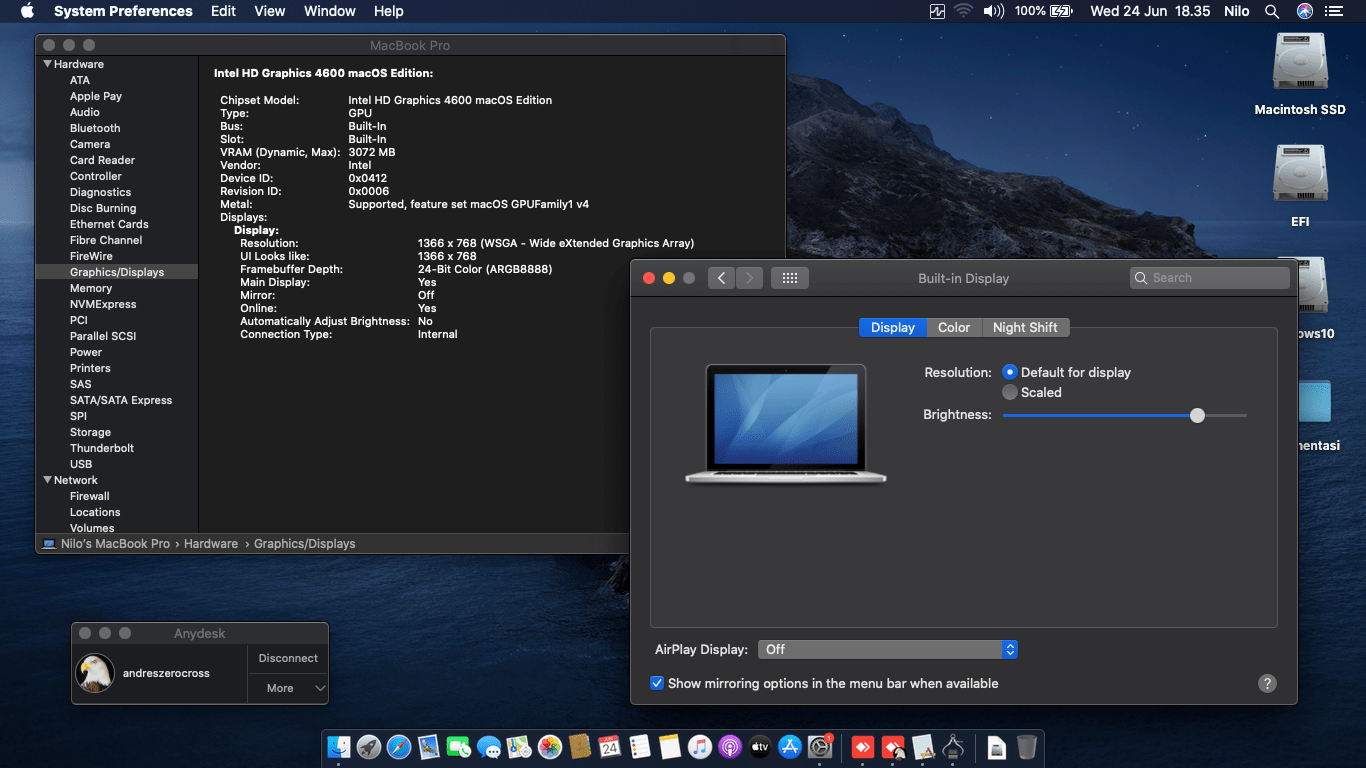This screenshot has width=1366, height=768.
Task: Open Calendar in the dock
Action: tap(609, 747)
